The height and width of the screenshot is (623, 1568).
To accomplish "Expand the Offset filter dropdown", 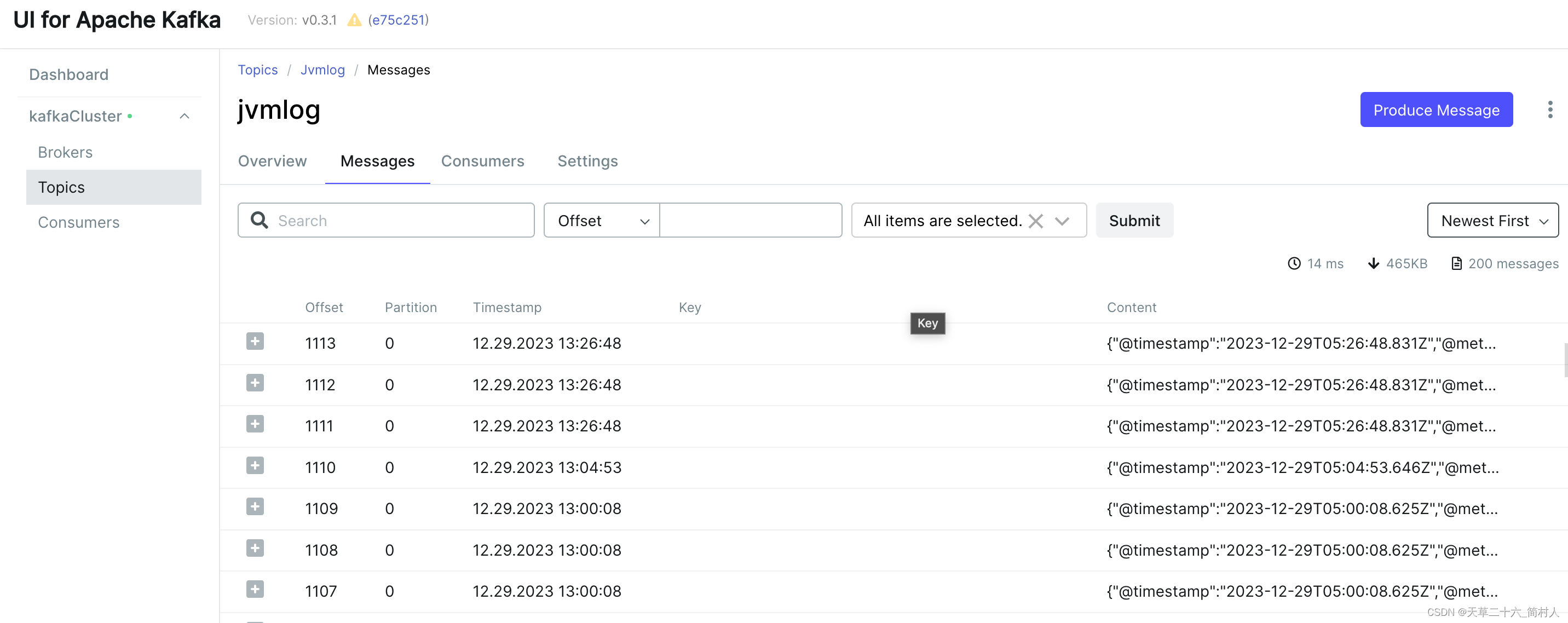I will [601, 219].
